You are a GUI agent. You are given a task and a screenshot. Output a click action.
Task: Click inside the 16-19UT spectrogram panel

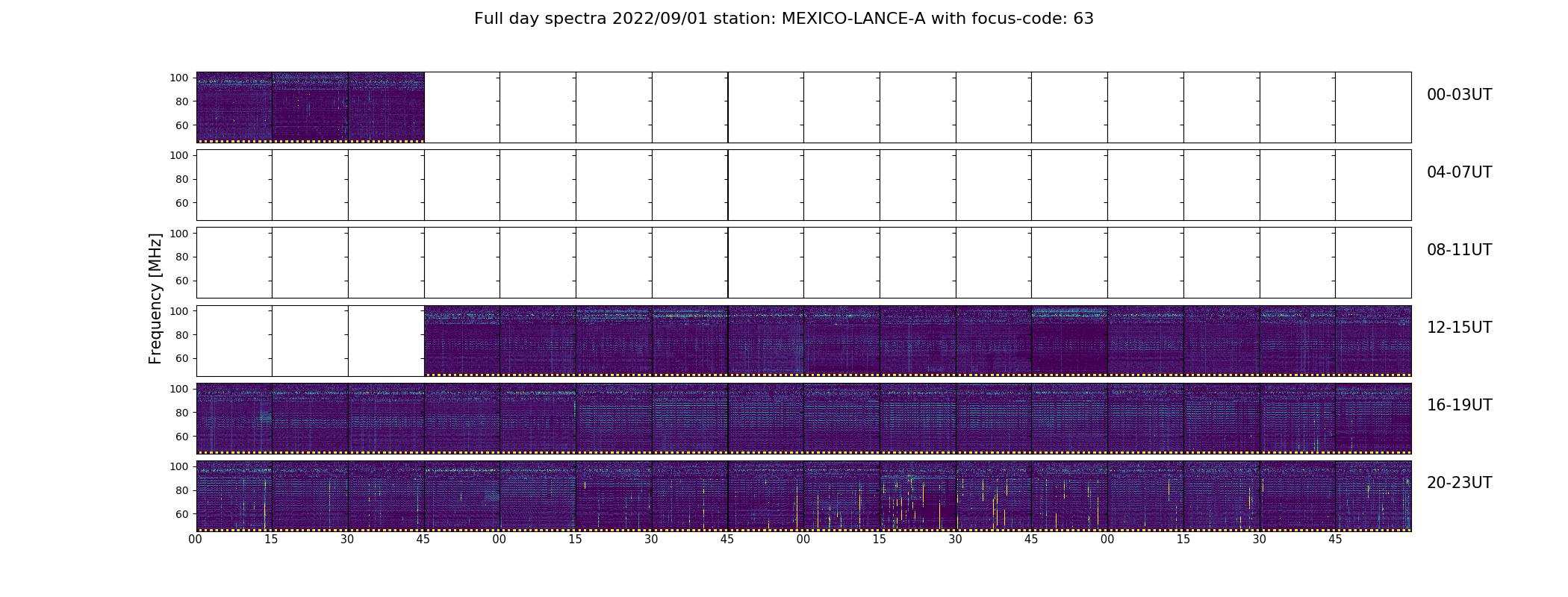[x=803, y=418]
